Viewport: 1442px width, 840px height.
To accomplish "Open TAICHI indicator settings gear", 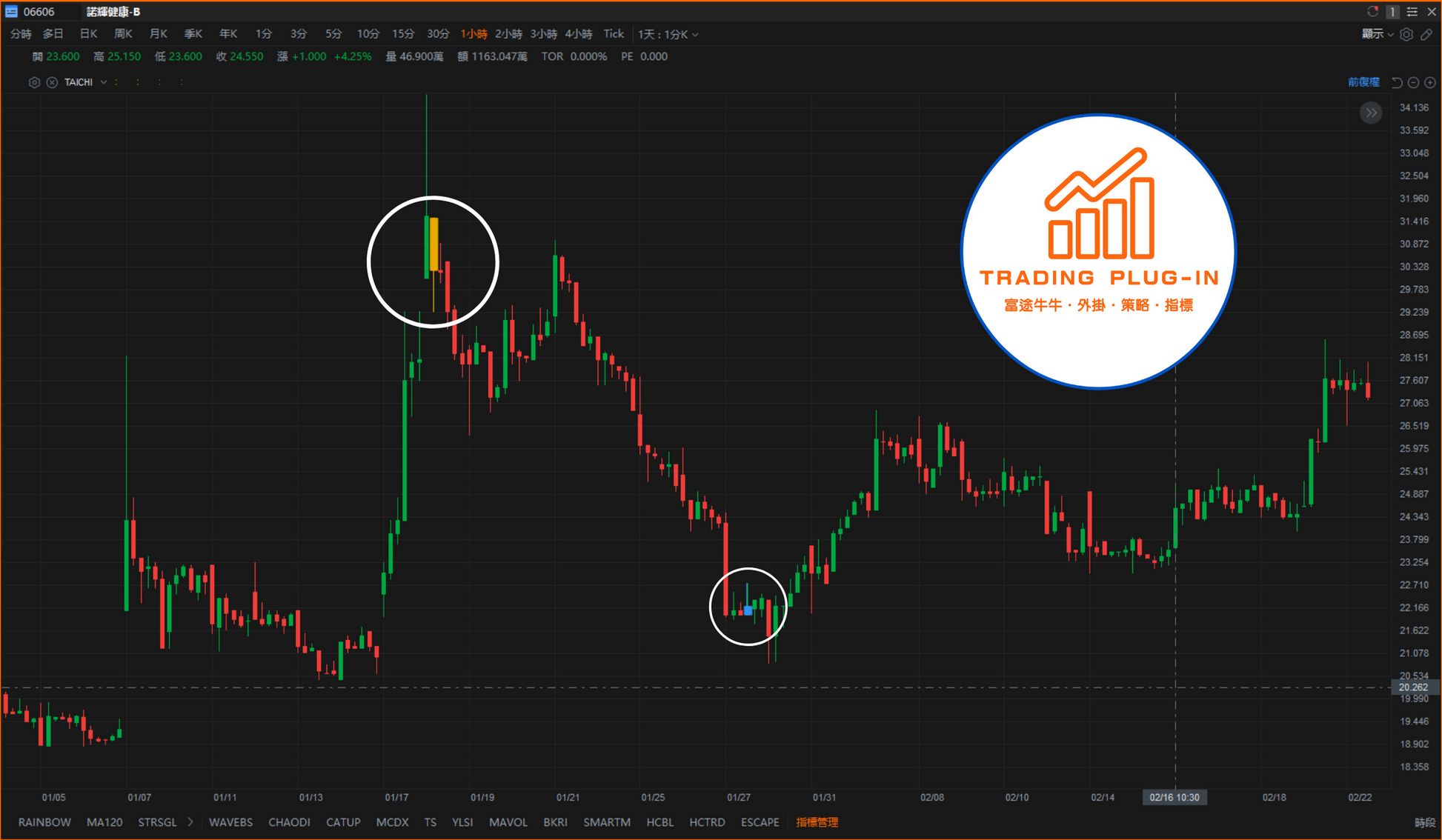I will pyautogui.click(x=34, y=82).
